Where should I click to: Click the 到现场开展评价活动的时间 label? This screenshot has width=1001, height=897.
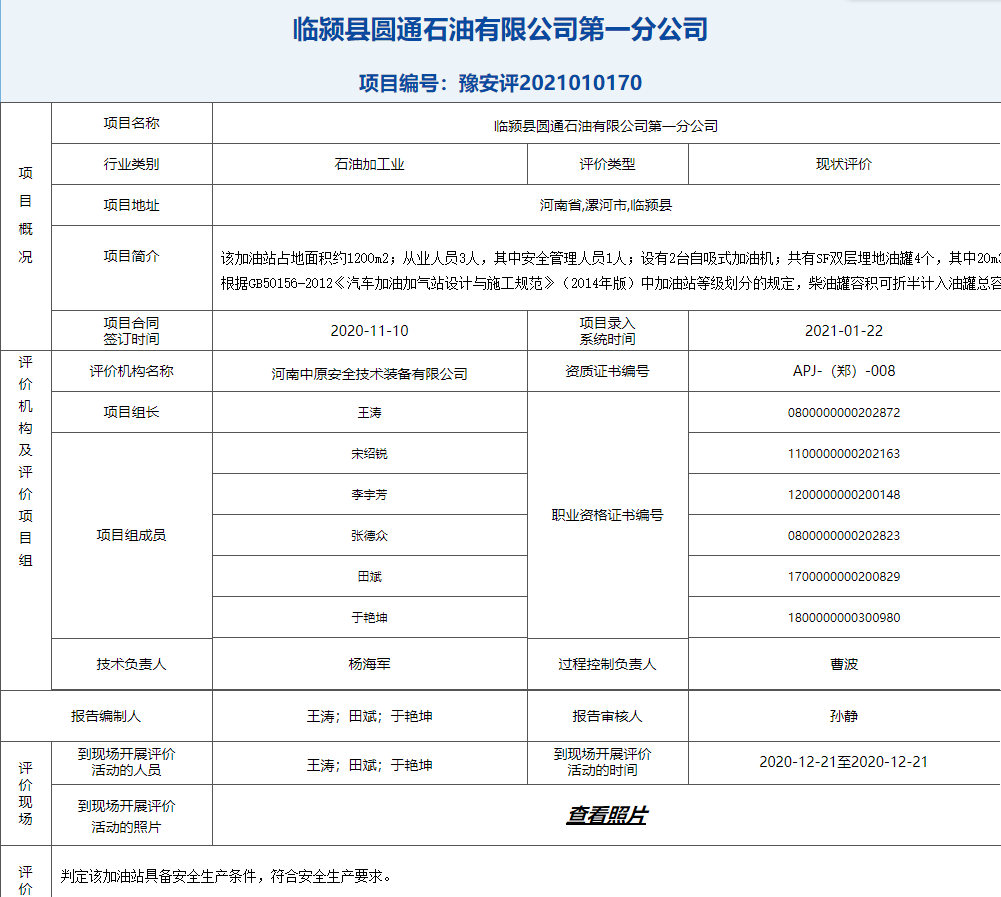tap(603, 762)
